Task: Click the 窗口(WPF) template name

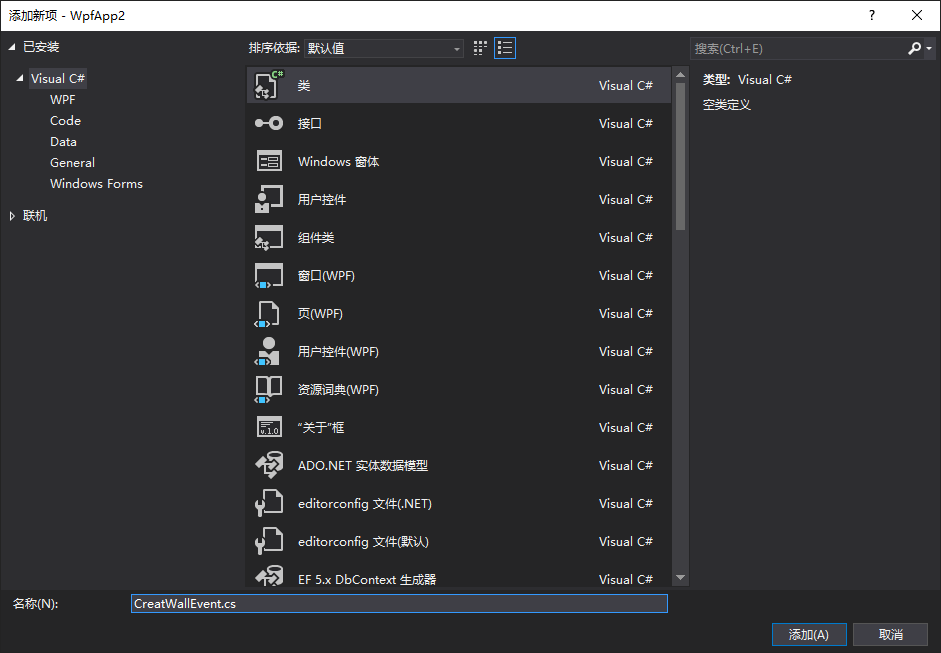Action: pos(326,275)
